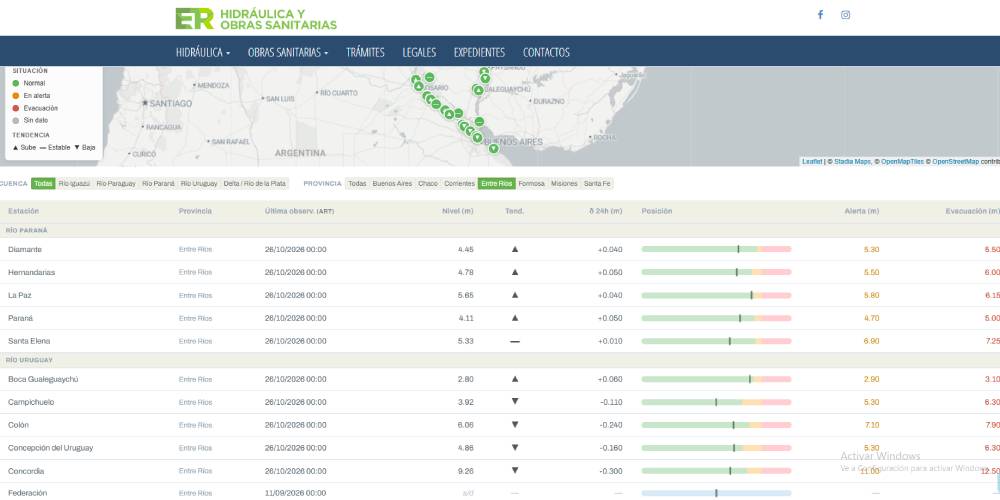Select Todas in the Provincia filter
The image size is (1000, 500).
(x=357, y=184)
